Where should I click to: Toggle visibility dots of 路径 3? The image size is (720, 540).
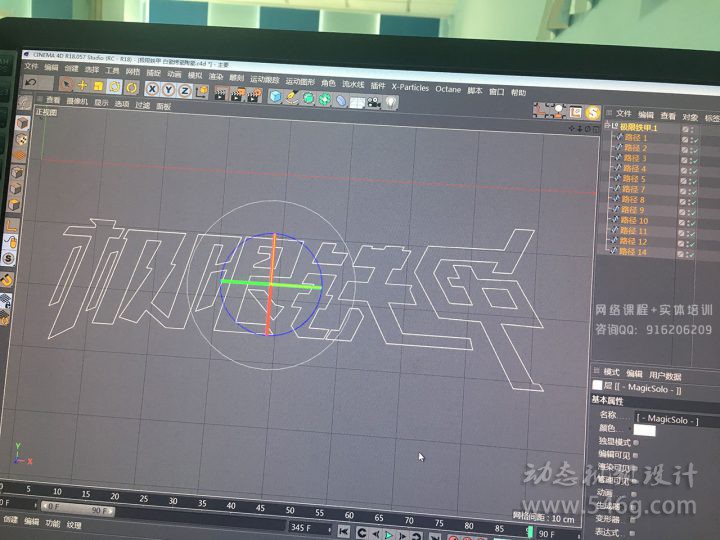pos(691,161)
